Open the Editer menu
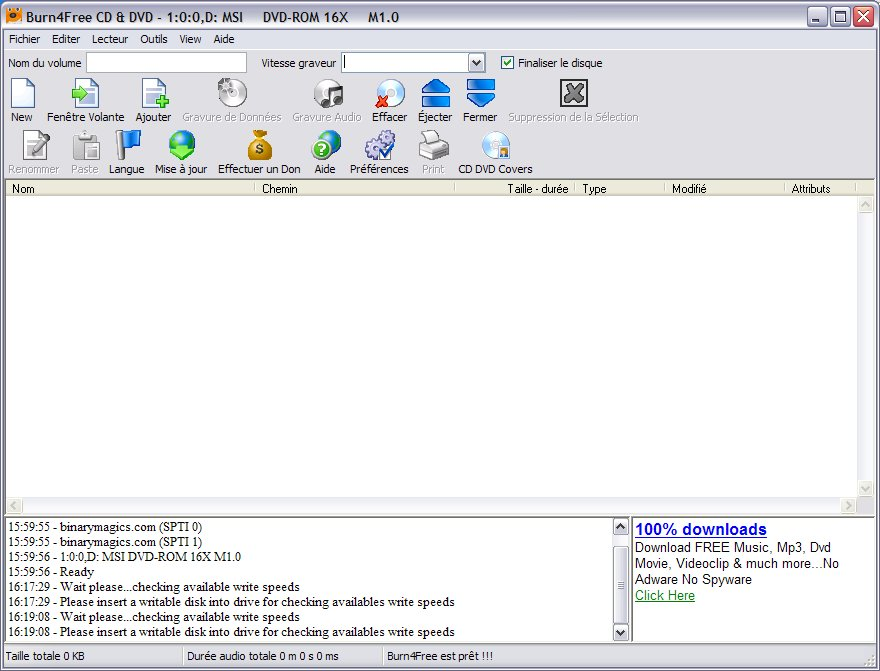The image size is (880, 671). (x=66, y=39)
